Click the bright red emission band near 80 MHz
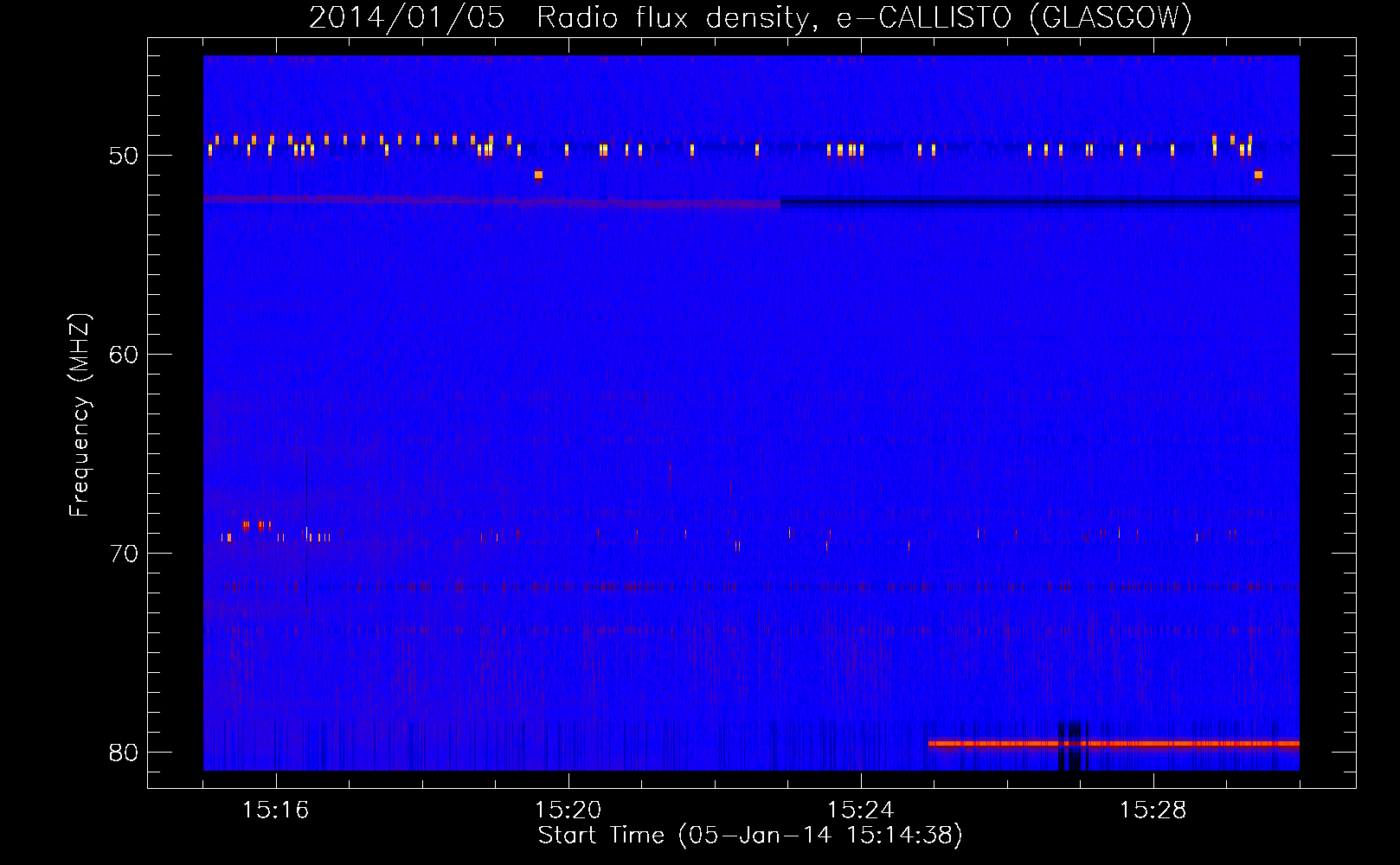Viewport: 1400px width, 865px height. click(1114, 743)
